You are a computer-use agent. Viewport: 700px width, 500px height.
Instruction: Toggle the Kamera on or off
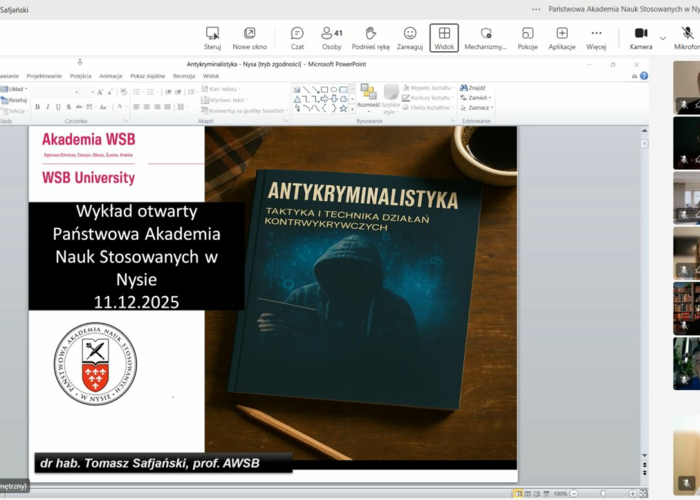click(x=641, y=38)
